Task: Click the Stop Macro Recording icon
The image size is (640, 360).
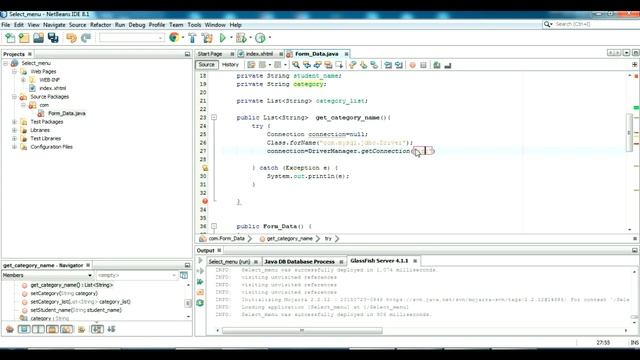Action: click(x=423, y=65)
